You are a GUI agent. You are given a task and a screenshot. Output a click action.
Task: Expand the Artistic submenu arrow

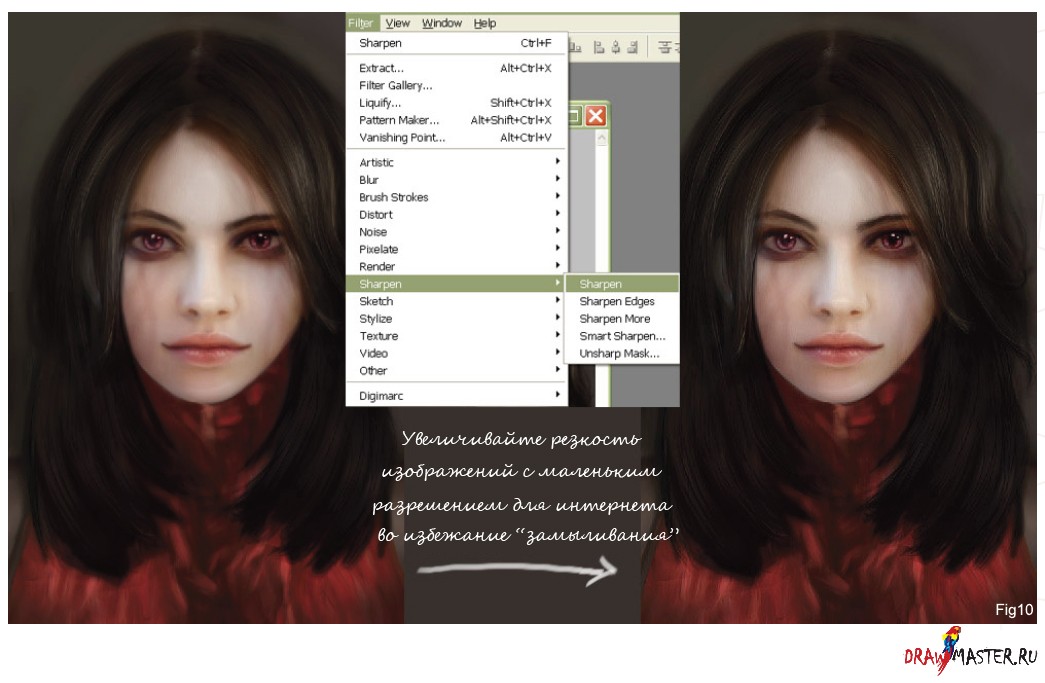pos(557,161)
